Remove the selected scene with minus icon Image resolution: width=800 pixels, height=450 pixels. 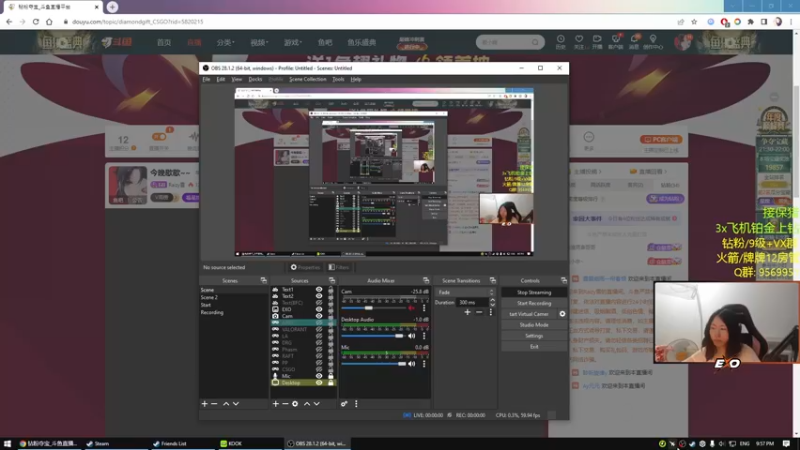tap(214, 404)
